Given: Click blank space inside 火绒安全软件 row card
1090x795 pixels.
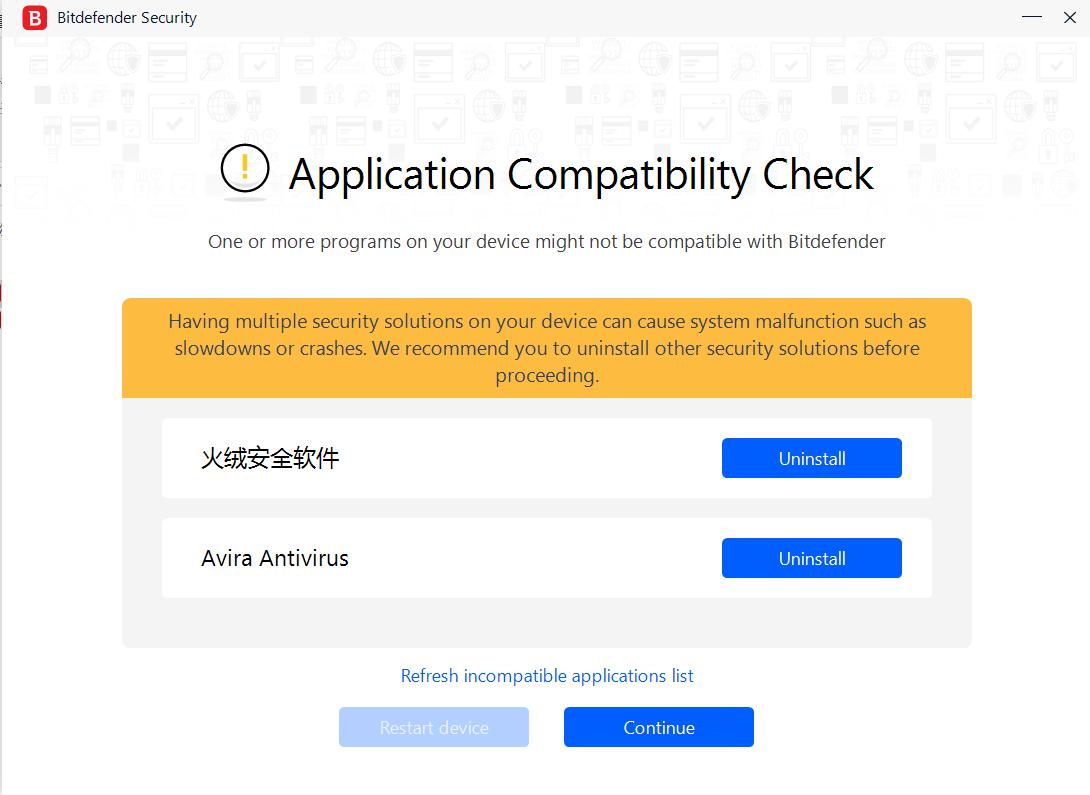Looking at the screenshot, I should click(x=530, y=458).
